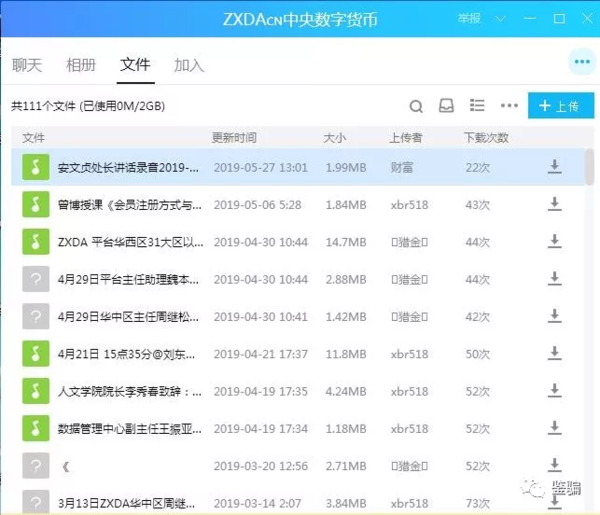Image resolution: width=600 pixels, height=515 pixels.
Task: Switch to list view icon
Action: (x=477, y=106)
